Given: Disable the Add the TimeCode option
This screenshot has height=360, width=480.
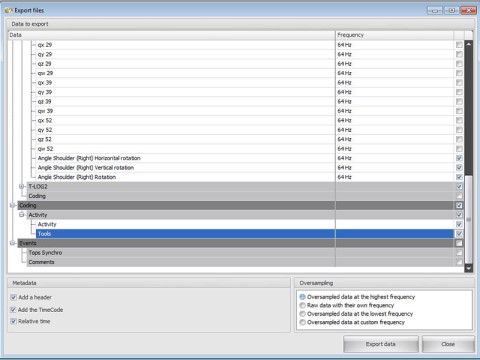Looking at the screenshot, I should 13,310.
